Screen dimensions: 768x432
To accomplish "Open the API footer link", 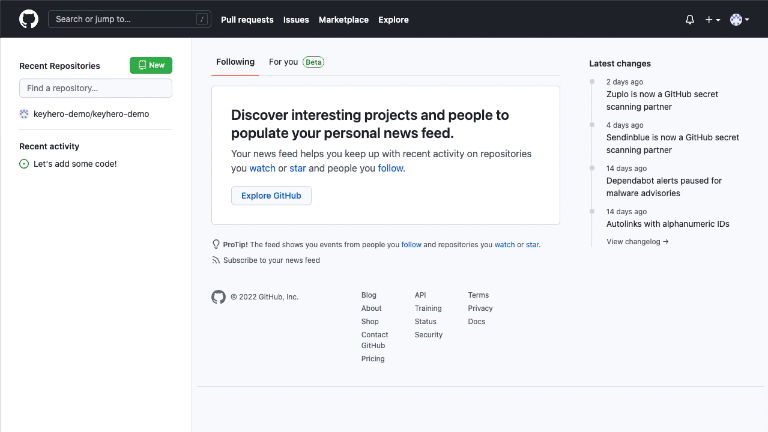I will 420,295.
